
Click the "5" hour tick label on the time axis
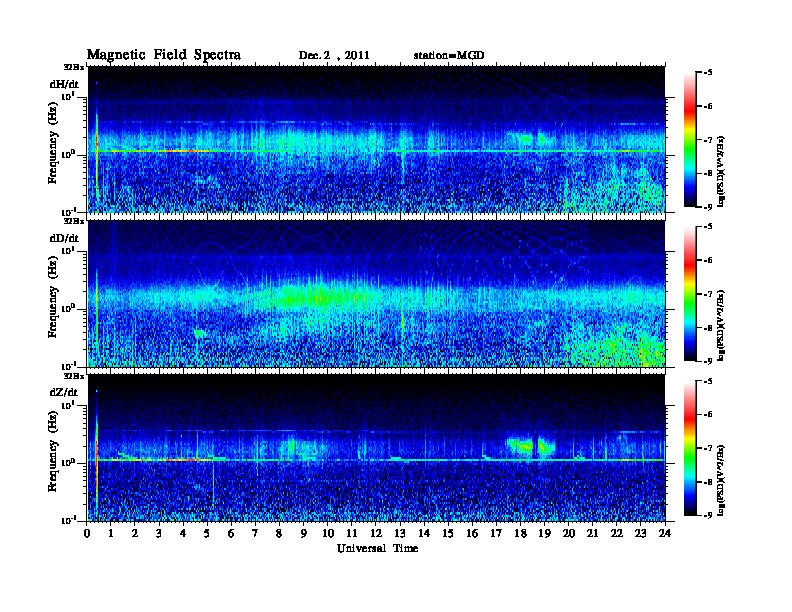click(x=207, y=533)
